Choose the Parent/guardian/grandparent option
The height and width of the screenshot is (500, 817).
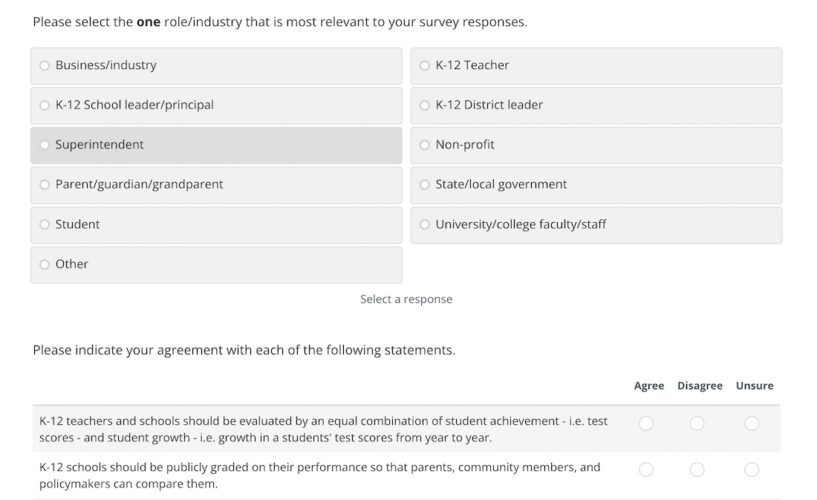coord(44,185)
